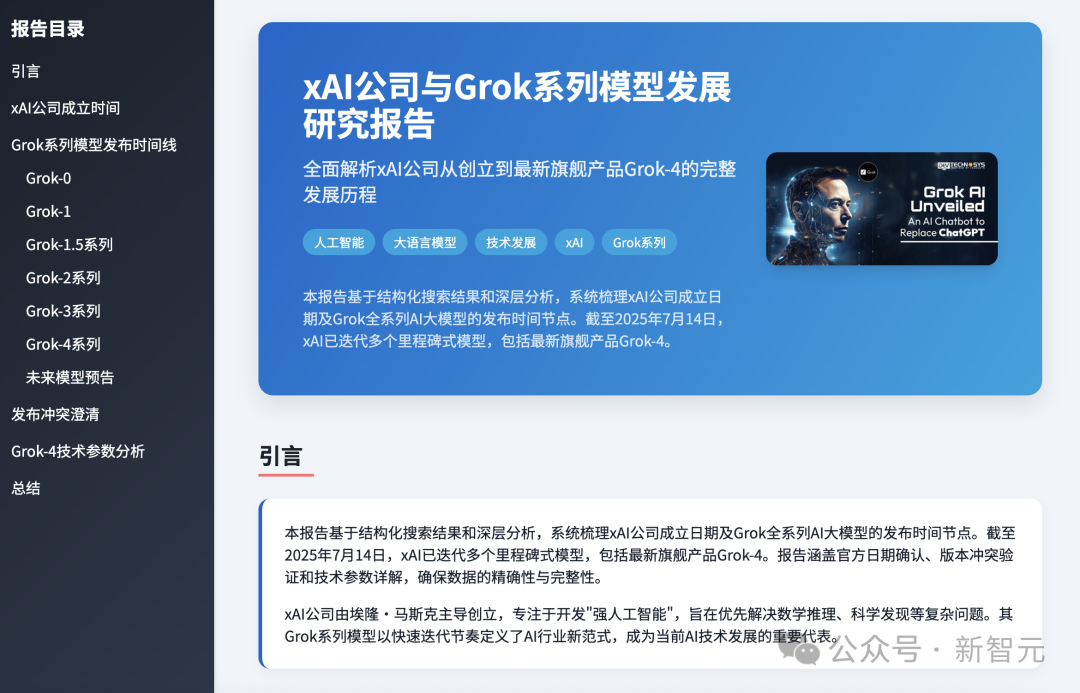Image resolution: width=1080 pixels, height=693 pixels.
Task: Select Grok-0 in the report outline
Action: pyautogui.click(x=48, y=178)
